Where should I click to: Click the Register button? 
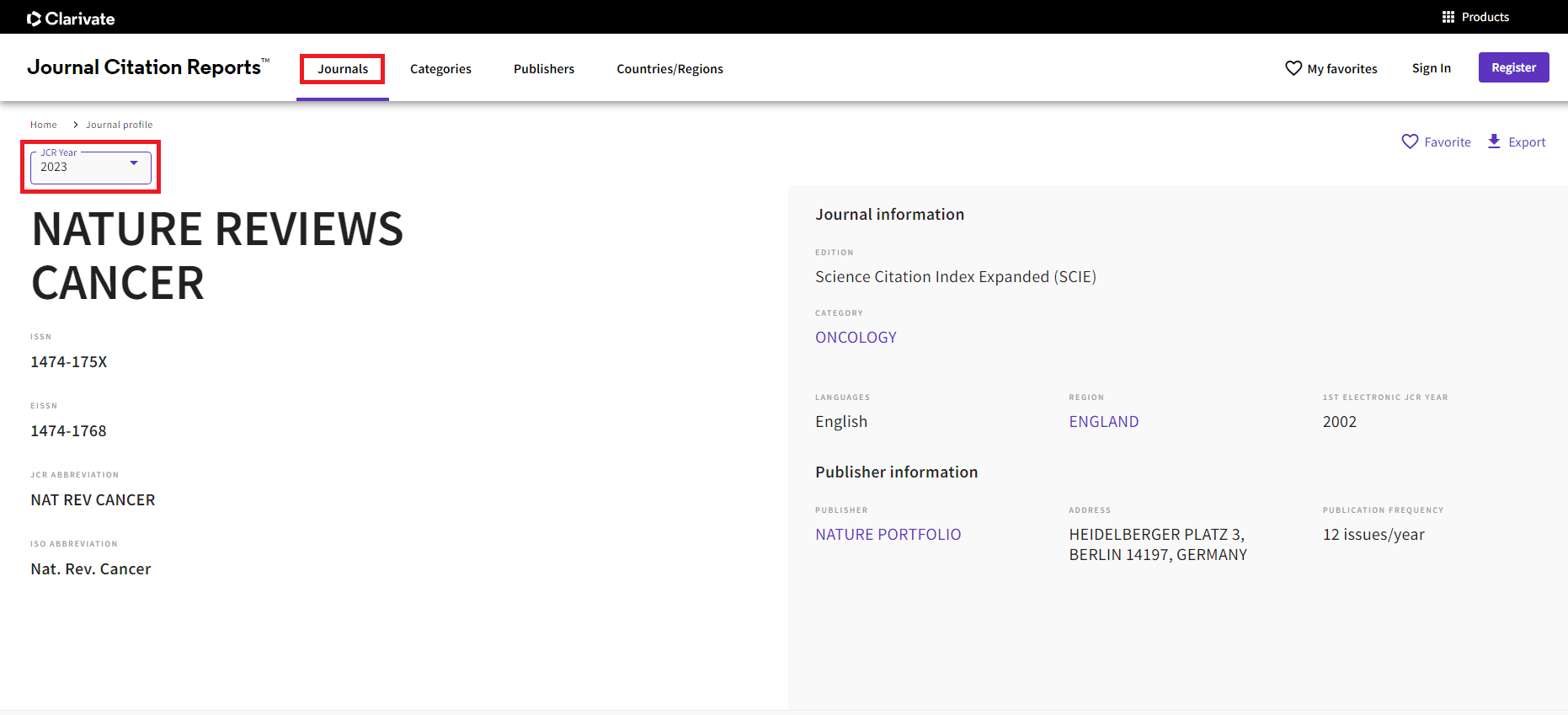1513,67
